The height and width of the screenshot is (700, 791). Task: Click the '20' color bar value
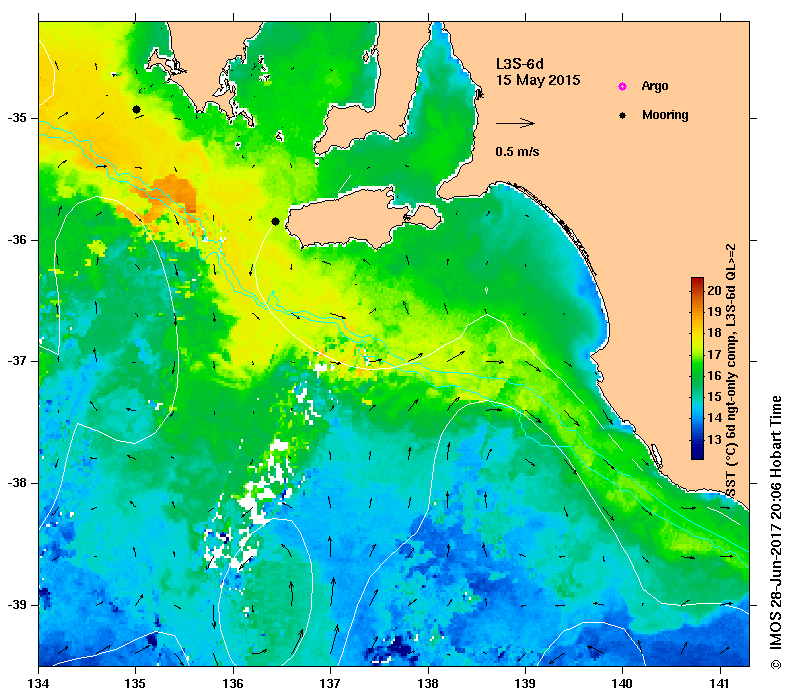714,290
